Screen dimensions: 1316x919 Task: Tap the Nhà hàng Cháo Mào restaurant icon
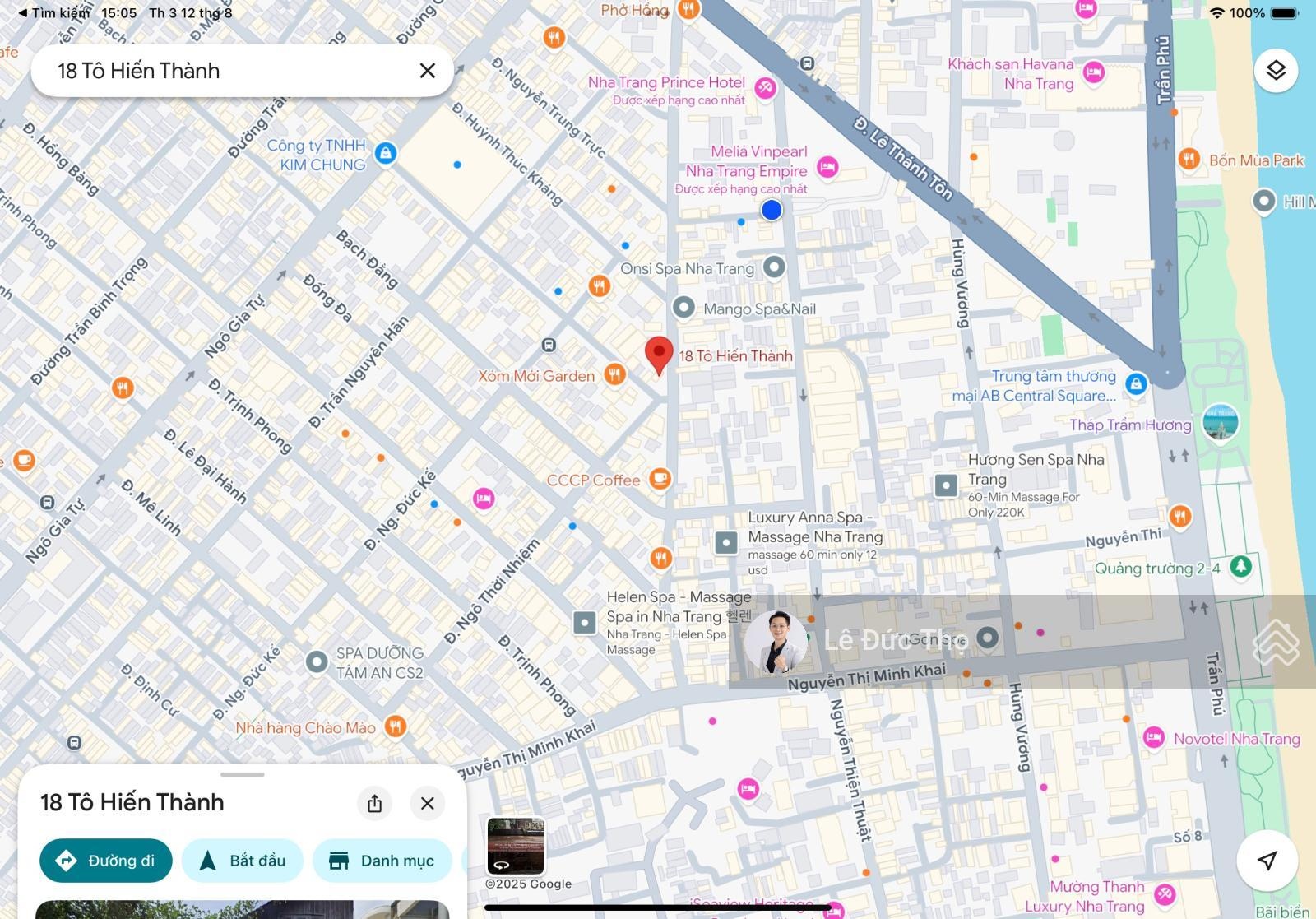pos(396,726)
